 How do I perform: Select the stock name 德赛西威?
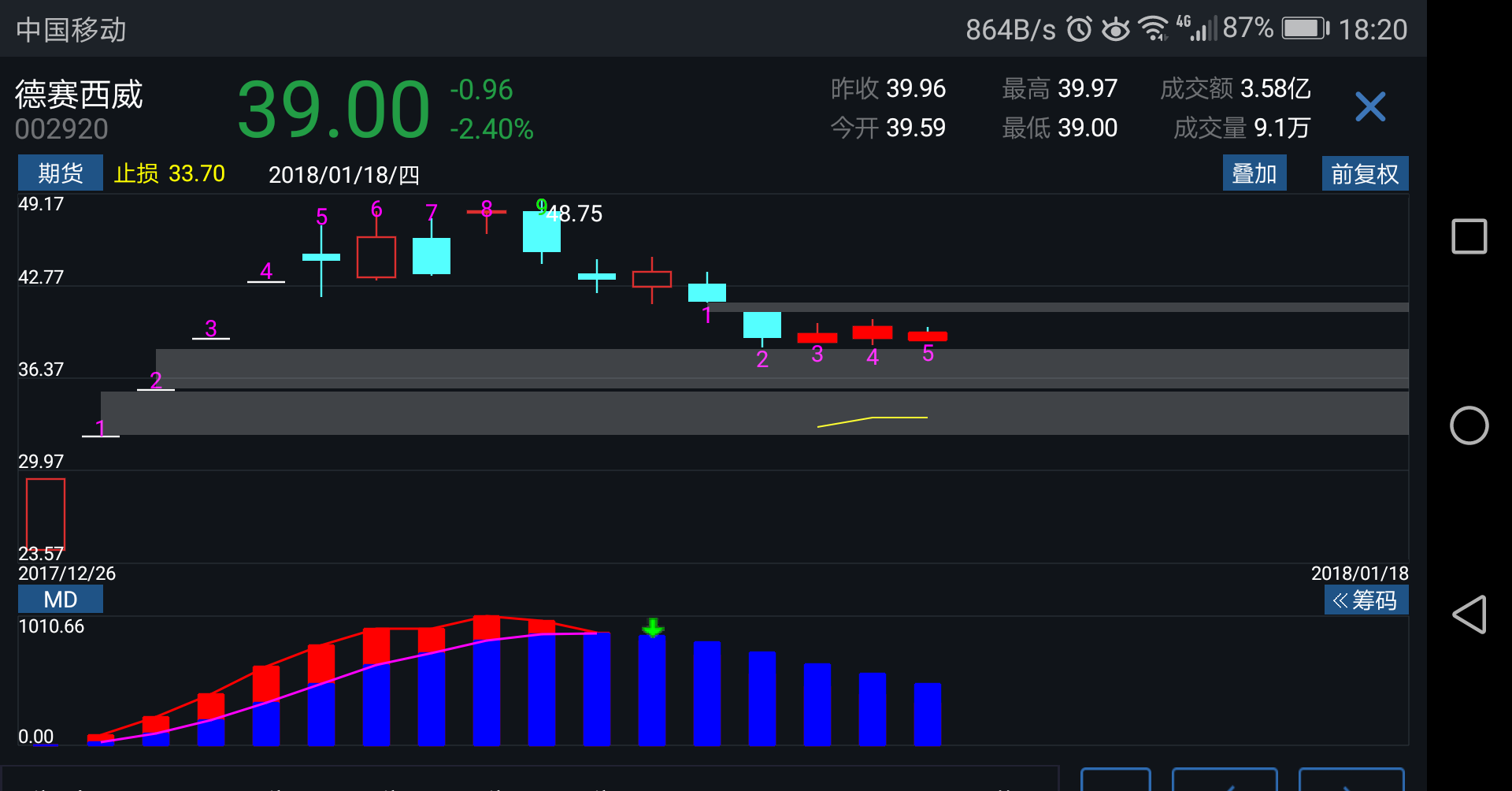(x=79, y=95)
